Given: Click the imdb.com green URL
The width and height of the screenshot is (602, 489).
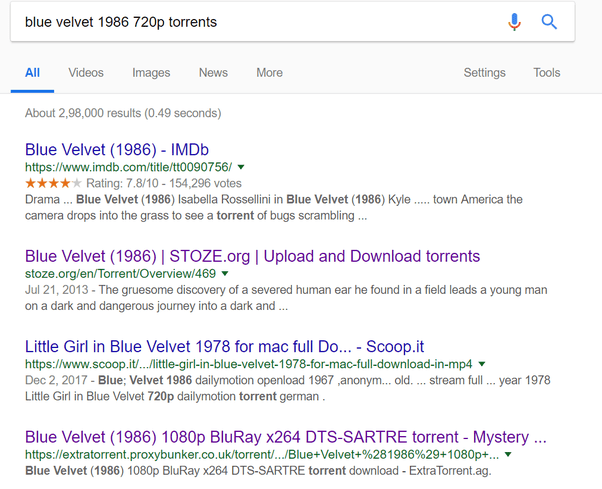Looking at the screenshot, I should (x=128, y=167).
